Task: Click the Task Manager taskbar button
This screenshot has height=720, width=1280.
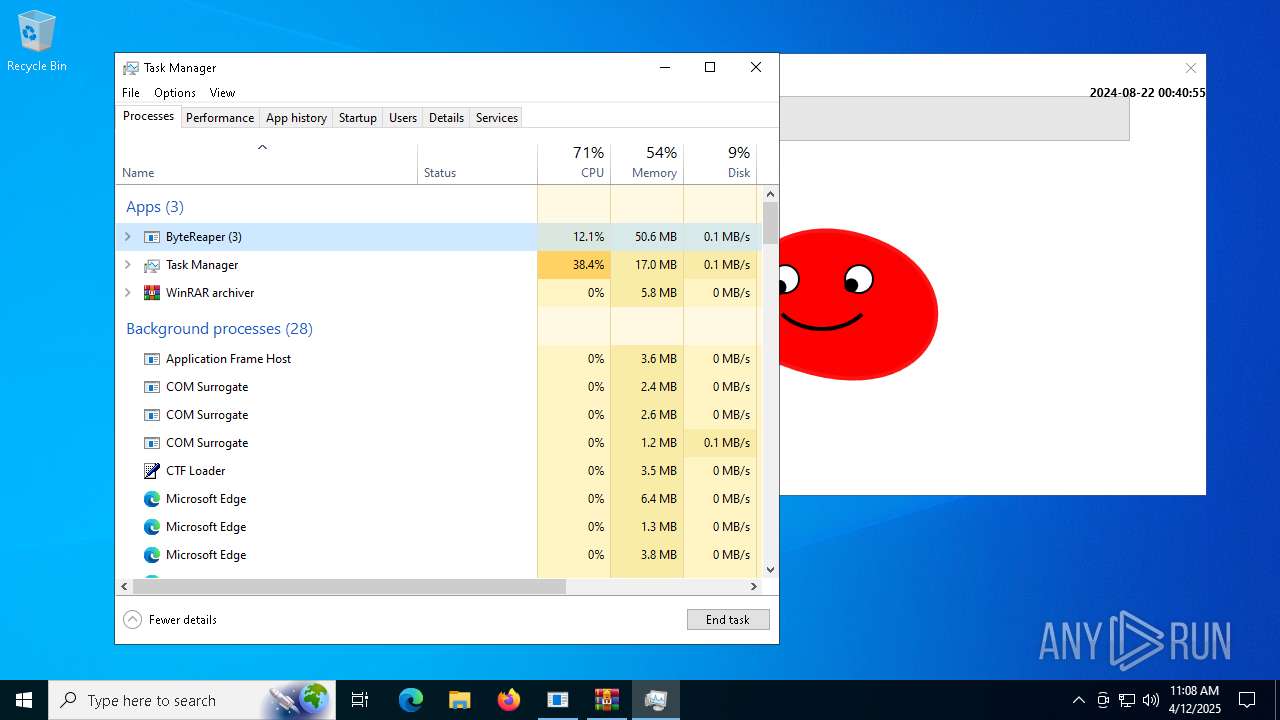Action: (656, 700)
